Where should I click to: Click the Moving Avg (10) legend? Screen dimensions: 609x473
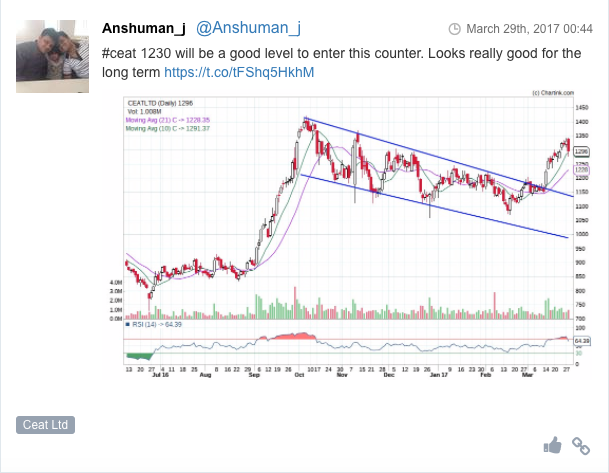167,129
